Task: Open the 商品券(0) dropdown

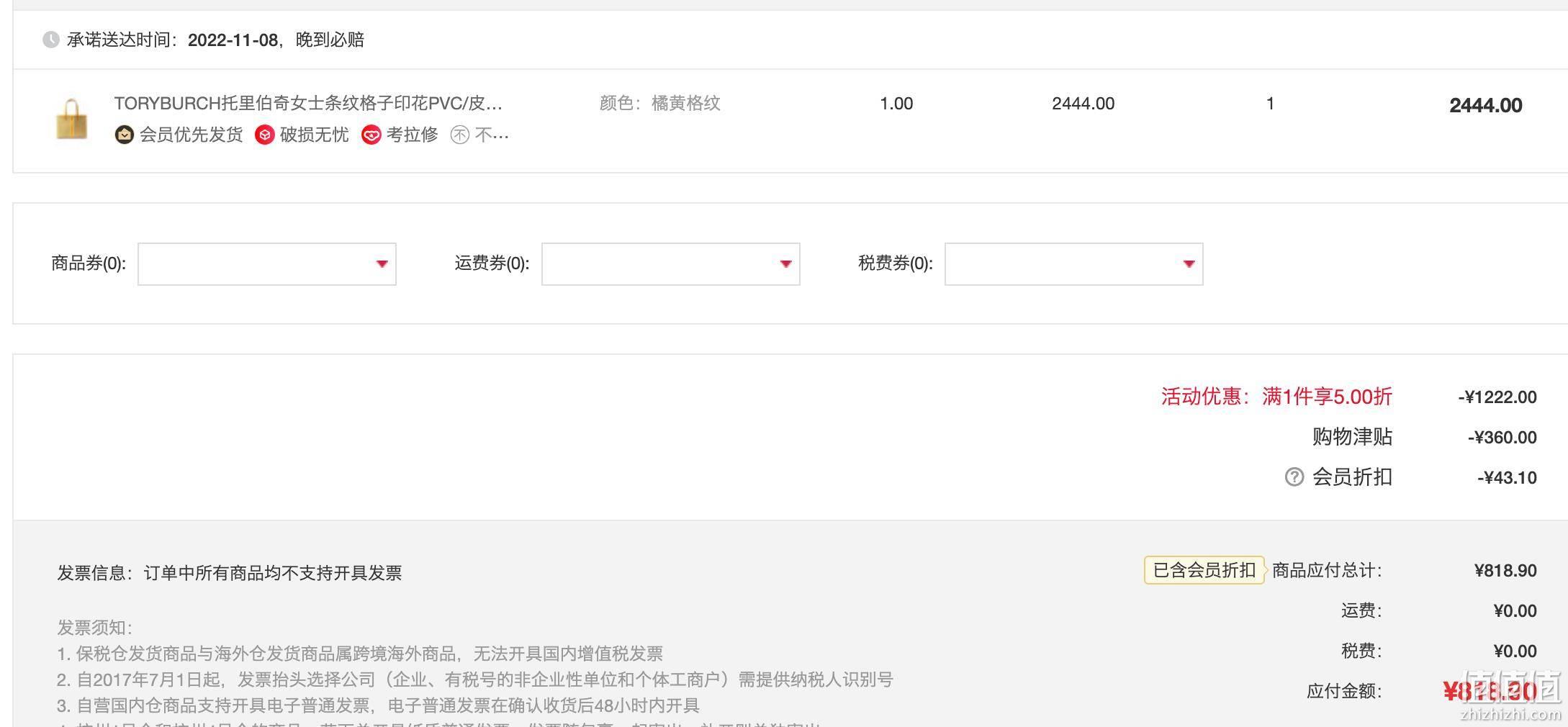Action: click(267, 264)
